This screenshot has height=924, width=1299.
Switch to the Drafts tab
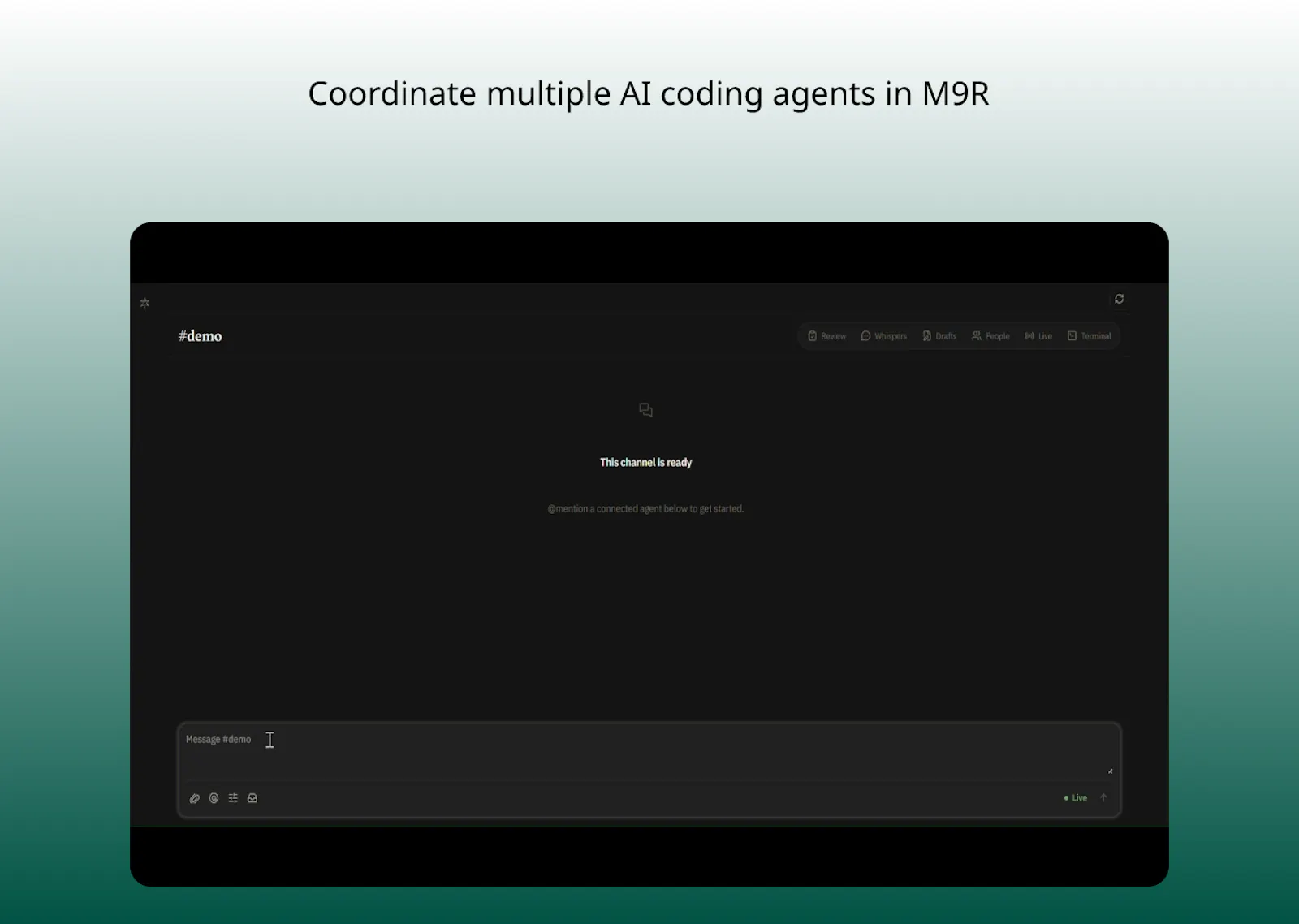[x=939, y=336]
